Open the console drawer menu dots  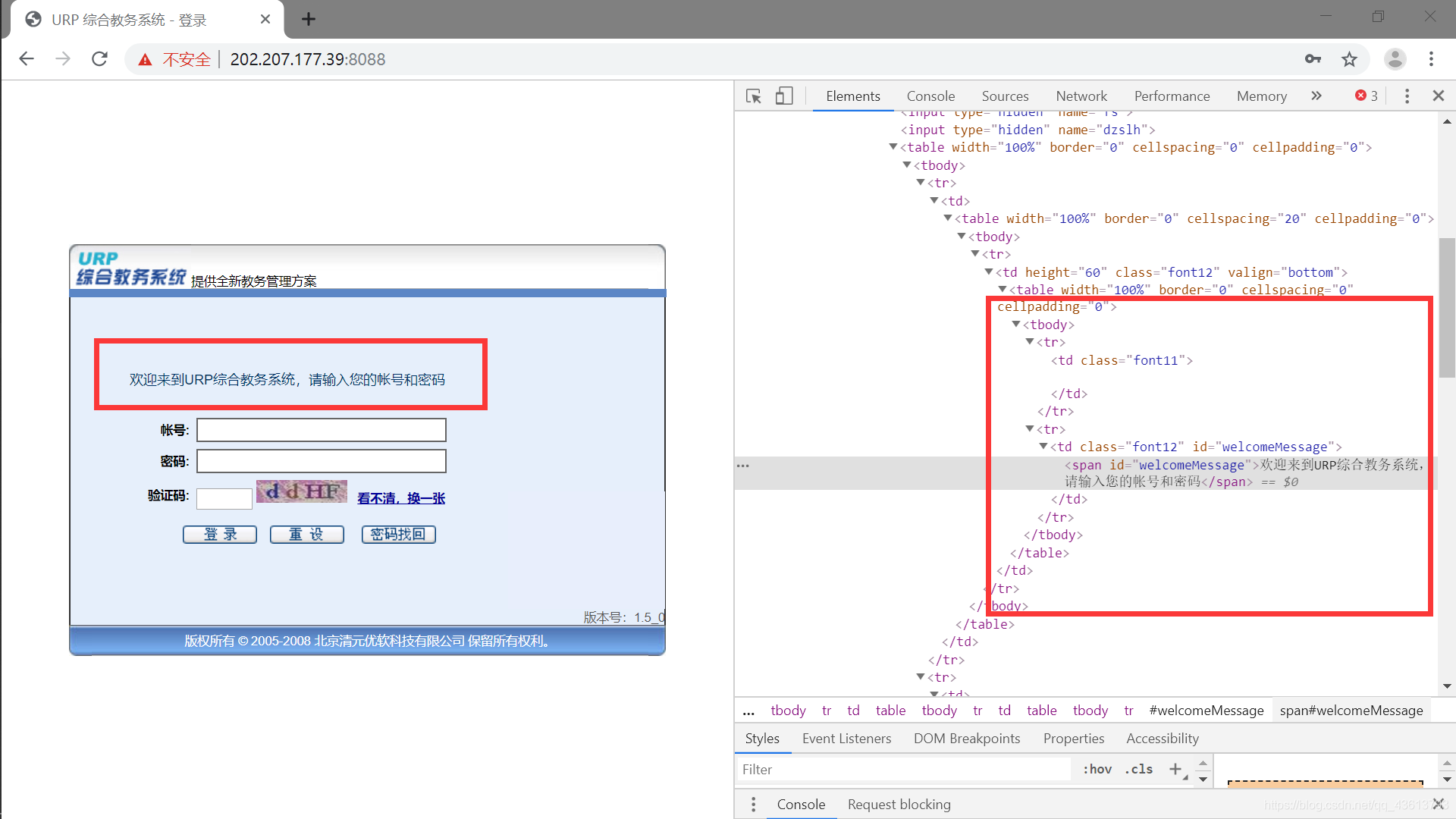(753, 805)
